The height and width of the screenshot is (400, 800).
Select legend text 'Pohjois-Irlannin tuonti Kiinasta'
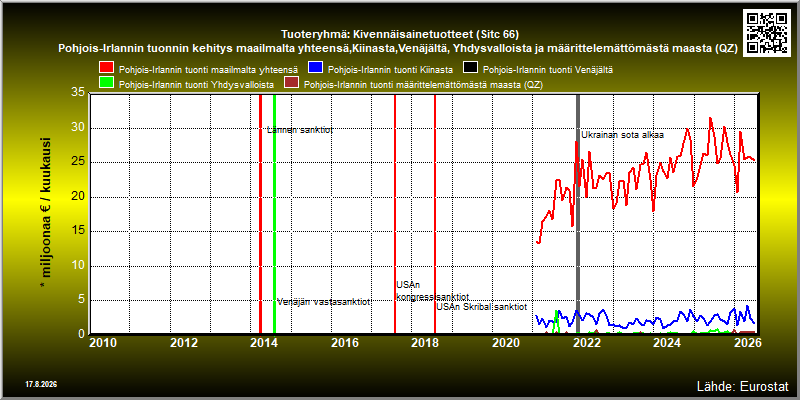click(390, 68)
